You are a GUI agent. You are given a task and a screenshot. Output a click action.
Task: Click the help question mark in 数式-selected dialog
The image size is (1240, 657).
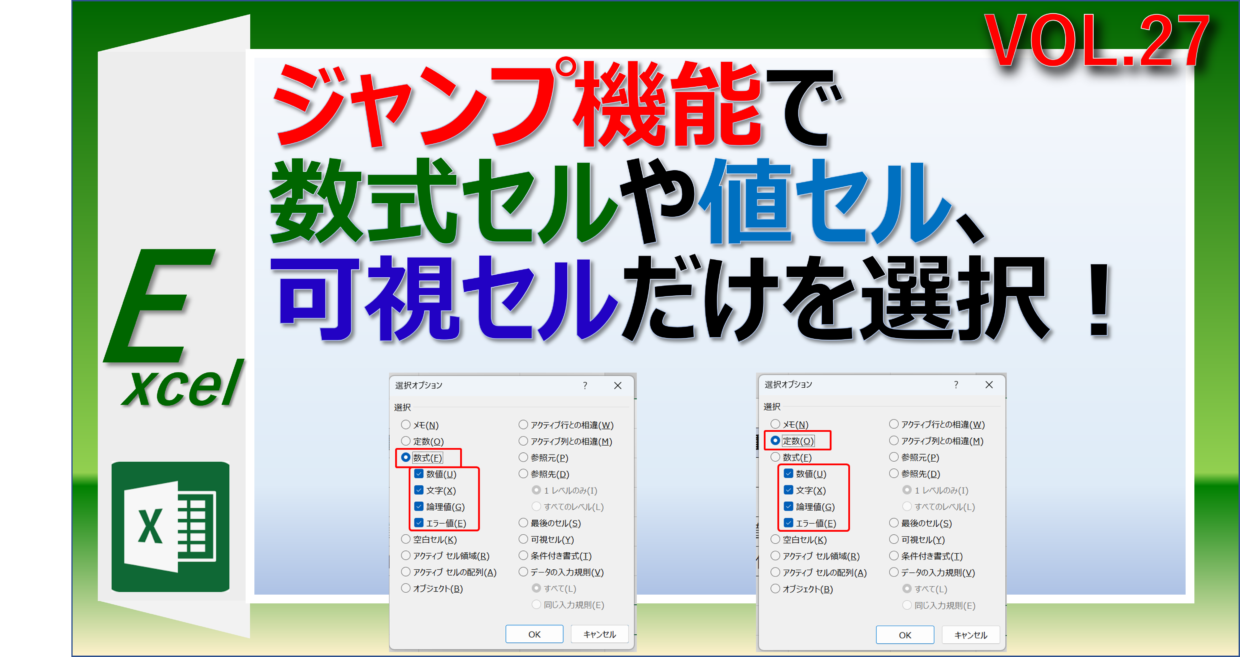[x=585, y=385]
